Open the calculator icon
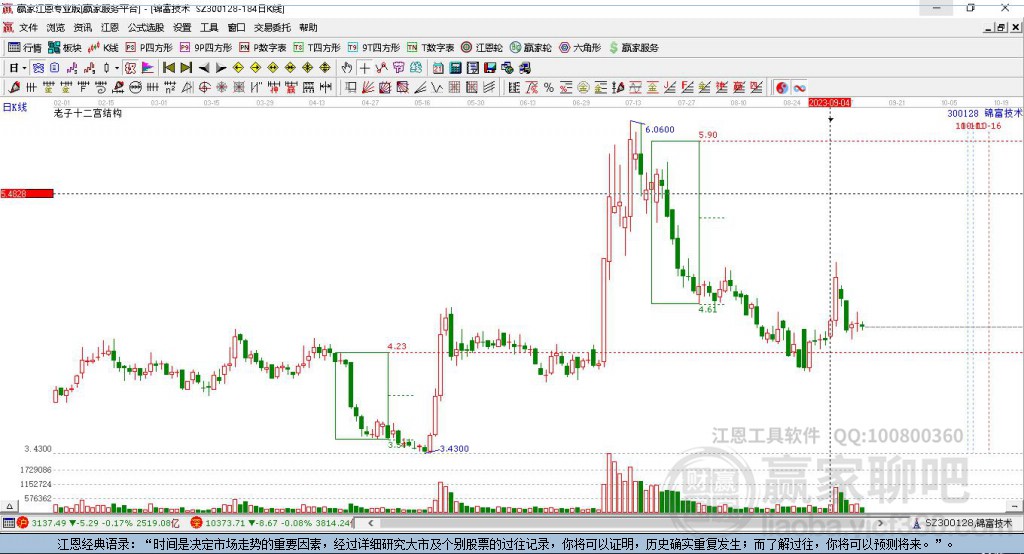This screenshot has height=554, width=1024. [x=456, y=68]
